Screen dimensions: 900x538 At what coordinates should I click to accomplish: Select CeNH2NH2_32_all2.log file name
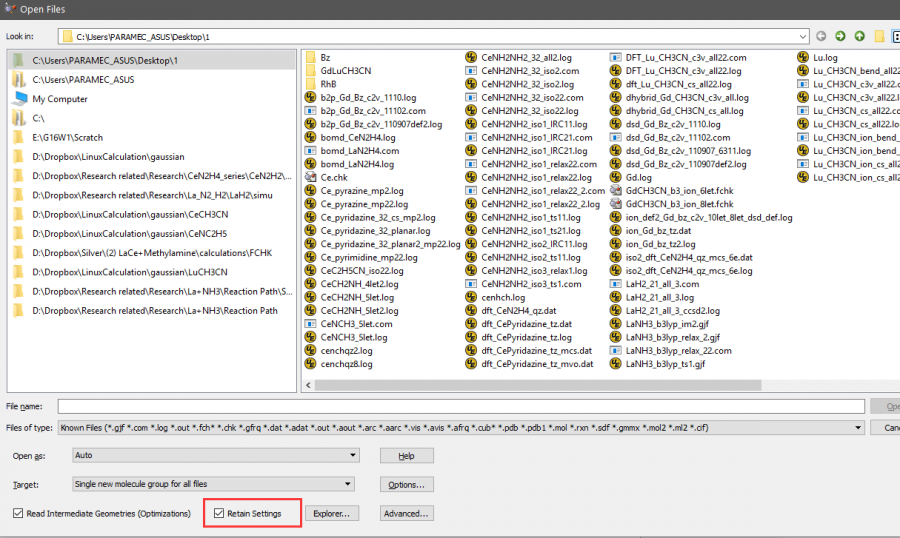pyautogui.click(x=526, y=57)
